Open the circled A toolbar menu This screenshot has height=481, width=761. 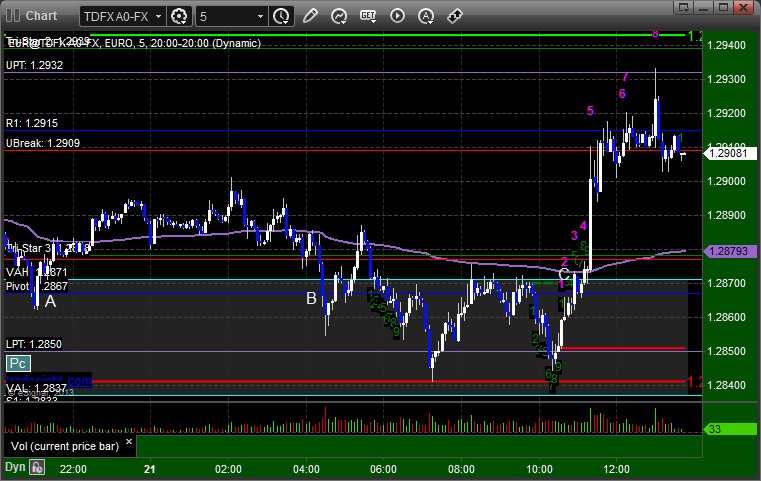[x=426, y=16]
